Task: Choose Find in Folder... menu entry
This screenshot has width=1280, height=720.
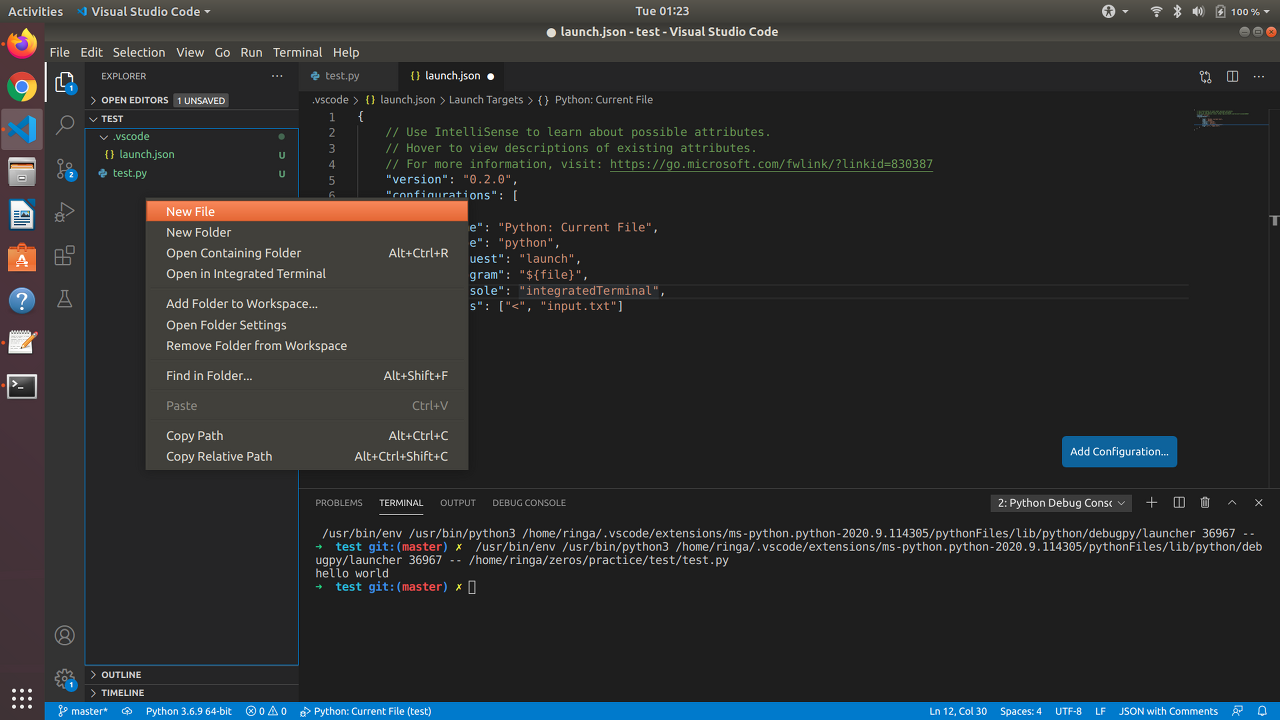Action: [307, 375]
